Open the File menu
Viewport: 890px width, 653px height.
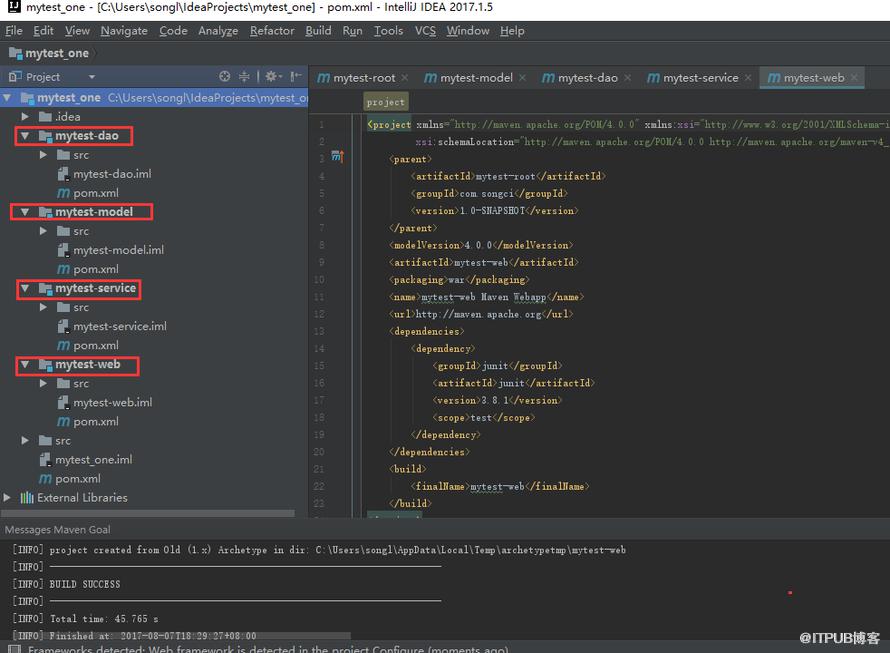click(x=14, y=31)
